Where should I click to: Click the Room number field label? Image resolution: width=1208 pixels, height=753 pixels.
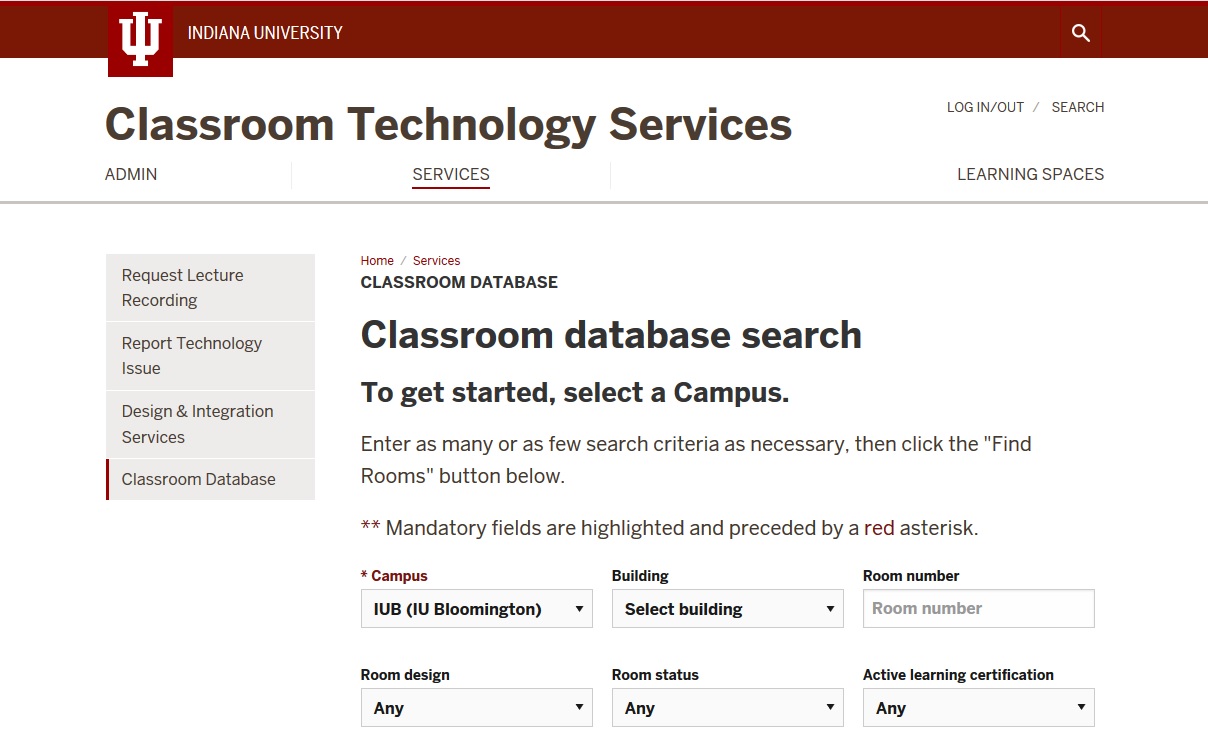(911, 576)
